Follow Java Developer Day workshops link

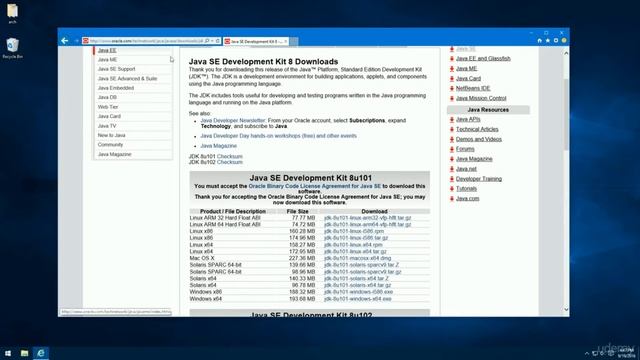(278, 136)
